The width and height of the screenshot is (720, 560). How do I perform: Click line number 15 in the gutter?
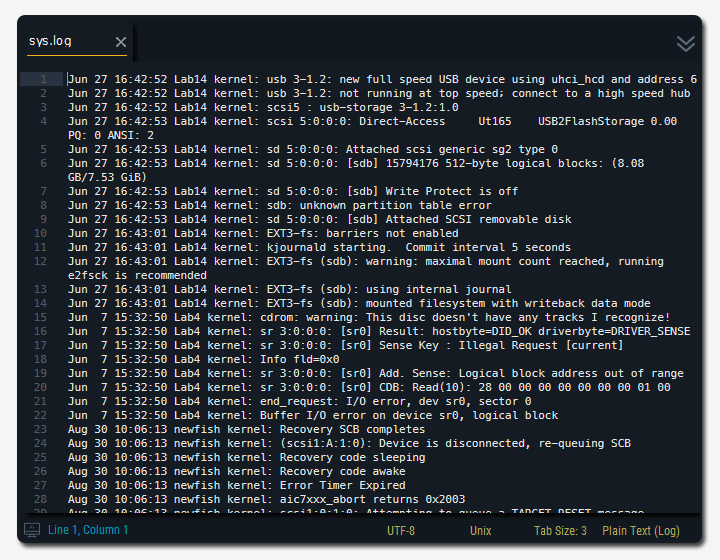tap(40, 317)
